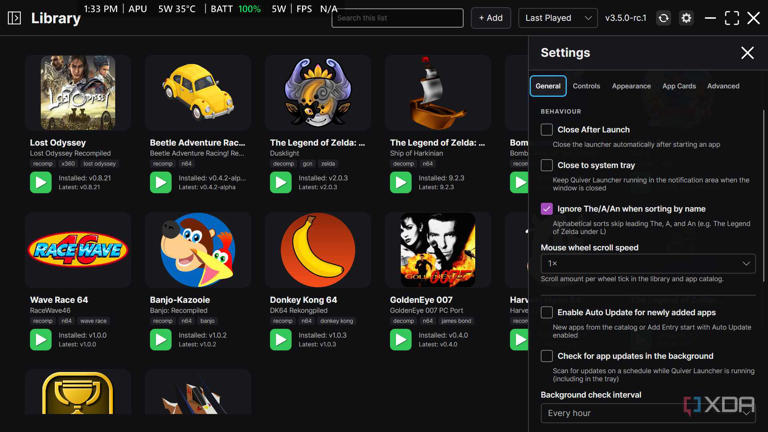Click the GoldenEye 007 PC Port subtitle
The height and width of the screenshot is (432, 768).
(x=427, y=311)
